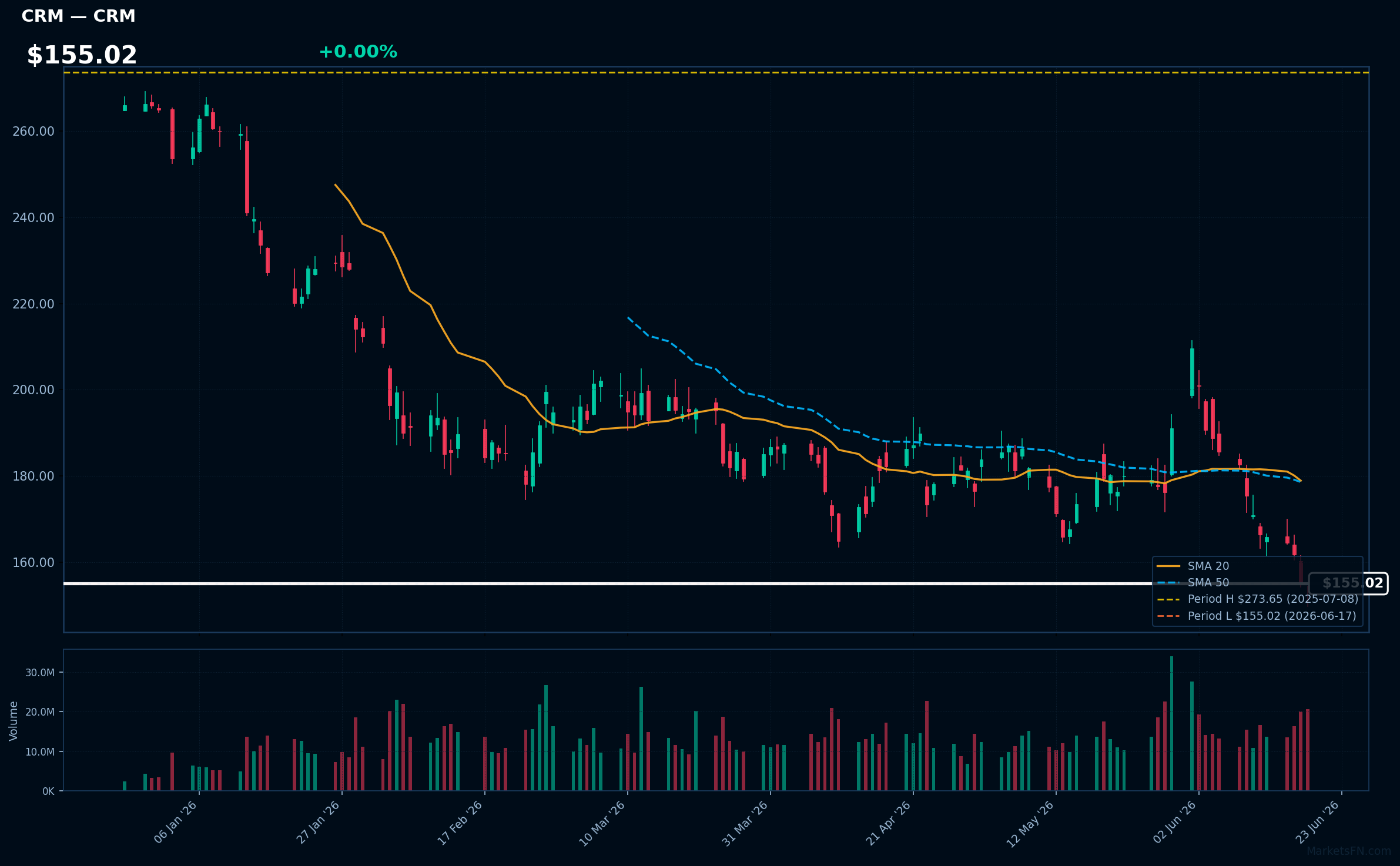Click the tallest volume bar above 30.0M

coord(1171,723)
